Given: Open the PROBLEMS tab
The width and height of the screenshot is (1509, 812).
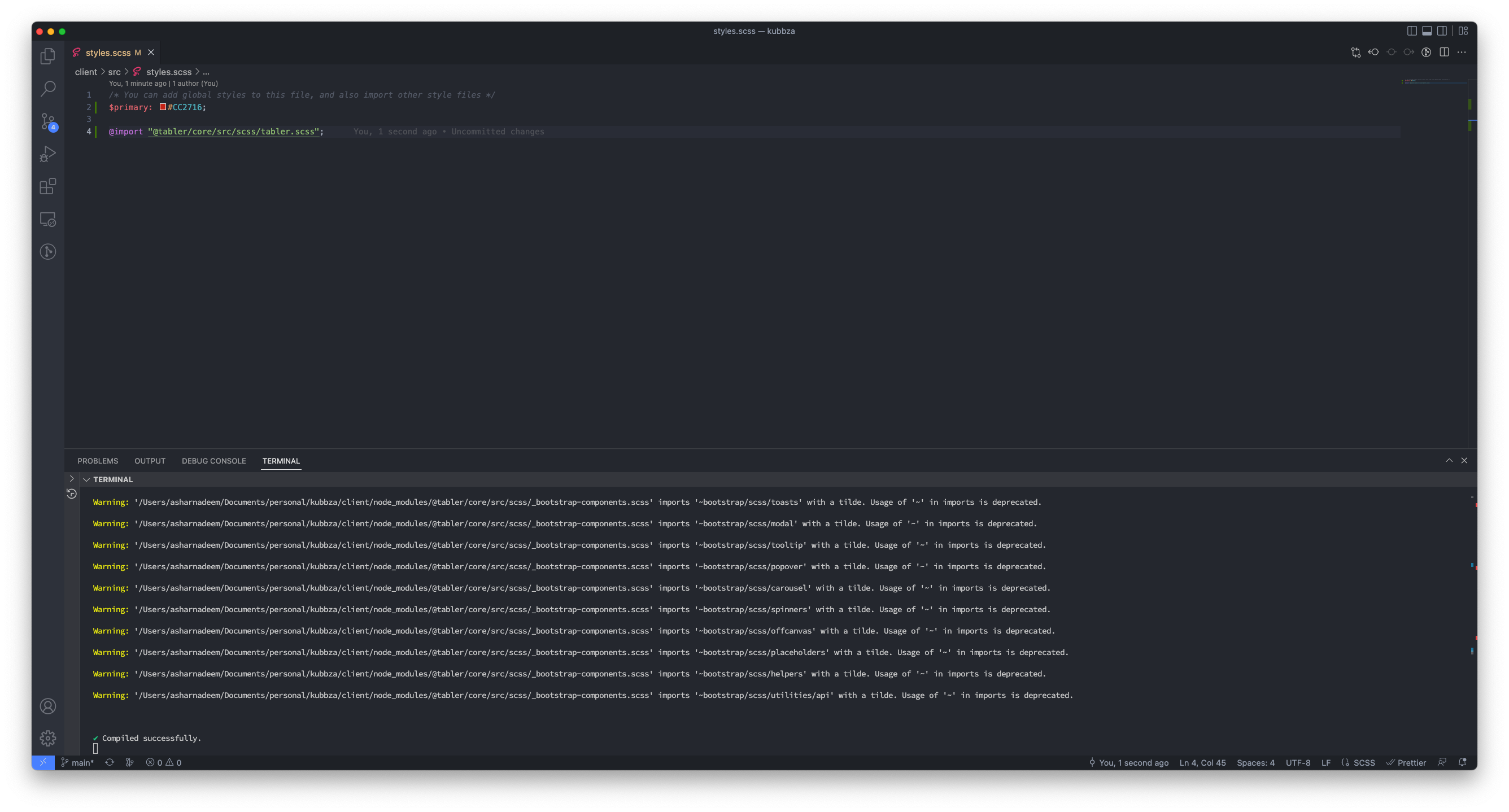Looking at the screenshot, I should pyautogui.click(x=98, y=461).
